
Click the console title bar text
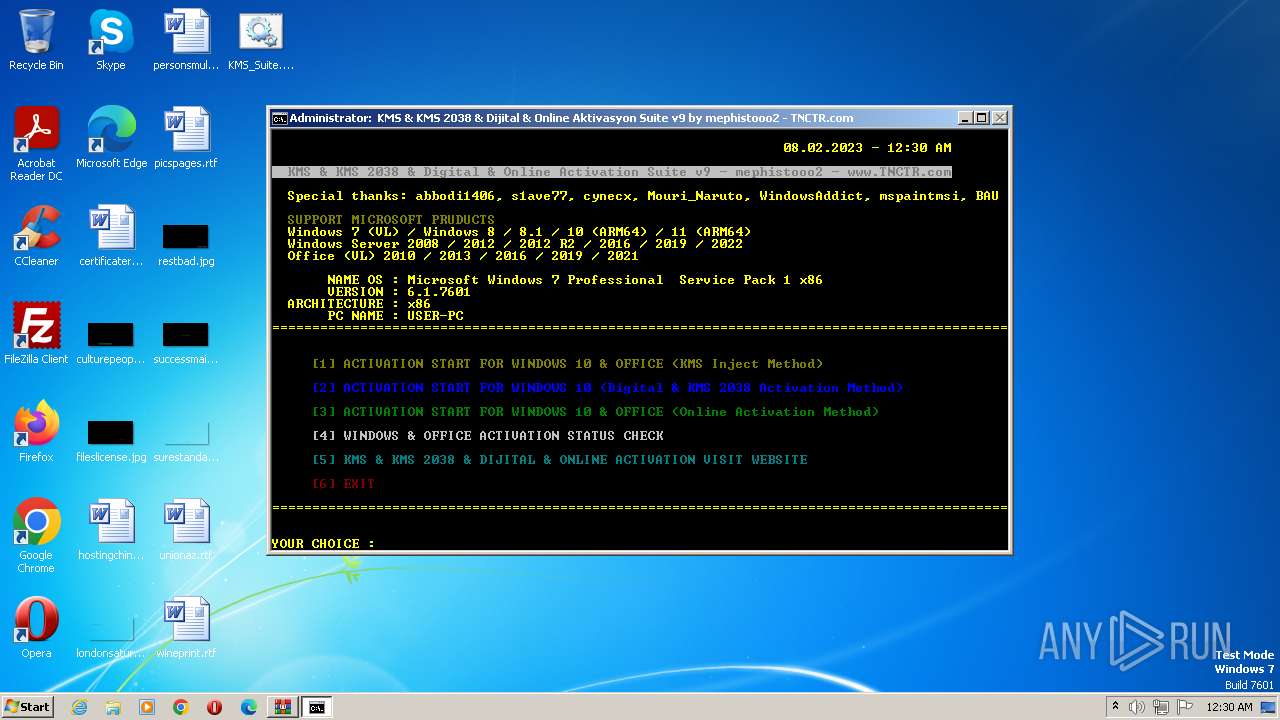pyautogui.click(x=571, y=118)
